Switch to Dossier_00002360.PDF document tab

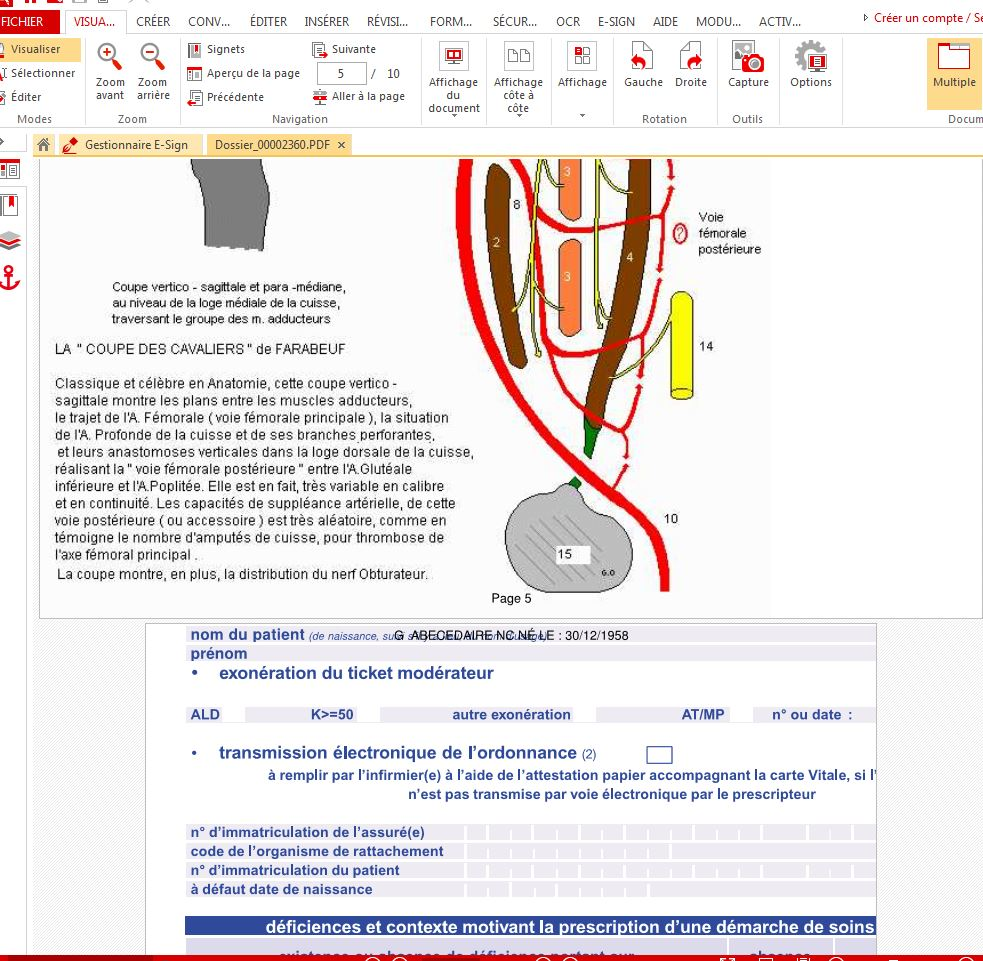click(272, 145)
